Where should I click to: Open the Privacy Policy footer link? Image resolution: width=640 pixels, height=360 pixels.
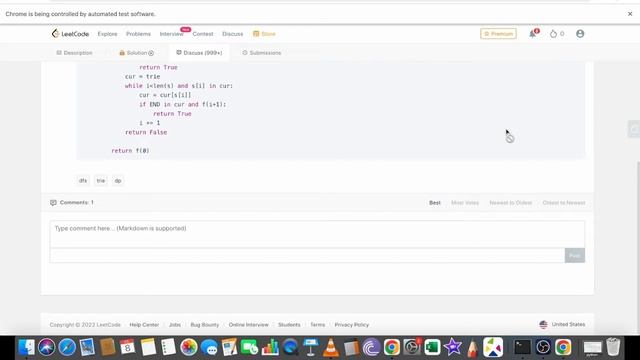351,325
